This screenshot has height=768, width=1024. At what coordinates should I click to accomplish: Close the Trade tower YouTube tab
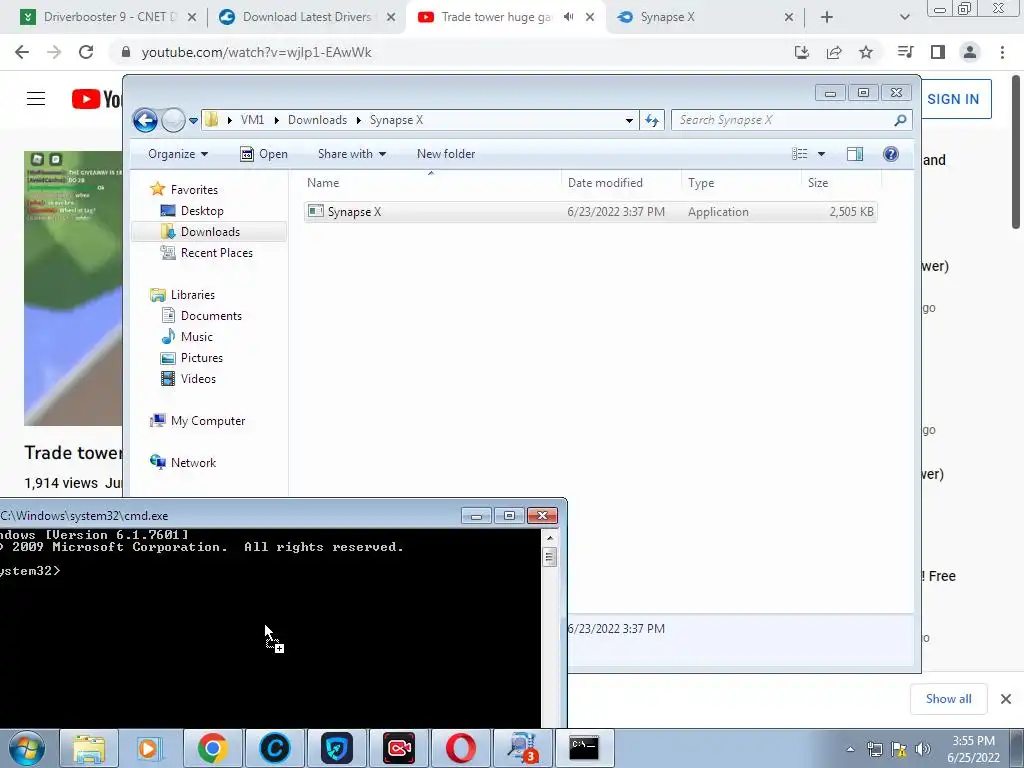(x=590, y=17)
